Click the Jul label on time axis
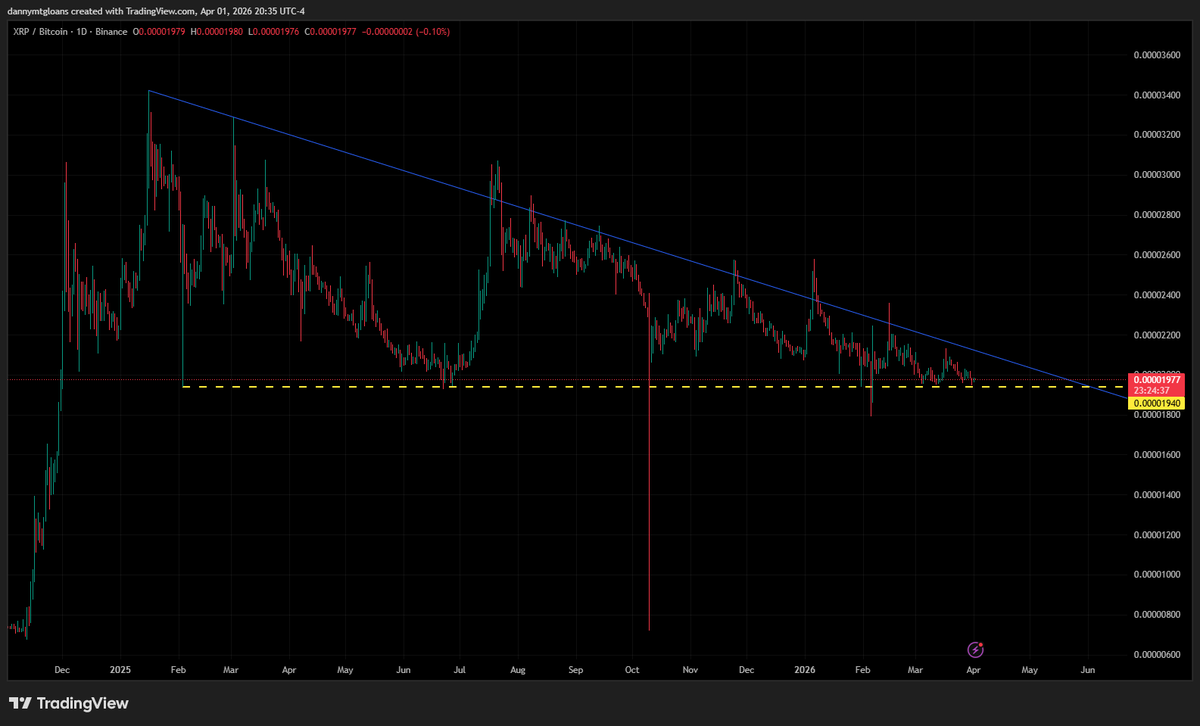Image resolution: width=1200 pixels, height=726 pixels. [461, 669]
